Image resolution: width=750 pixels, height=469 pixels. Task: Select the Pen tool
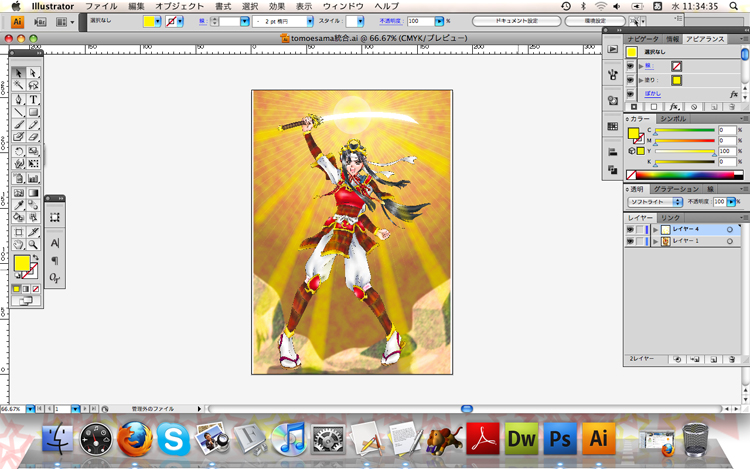[x=19, y=100]
